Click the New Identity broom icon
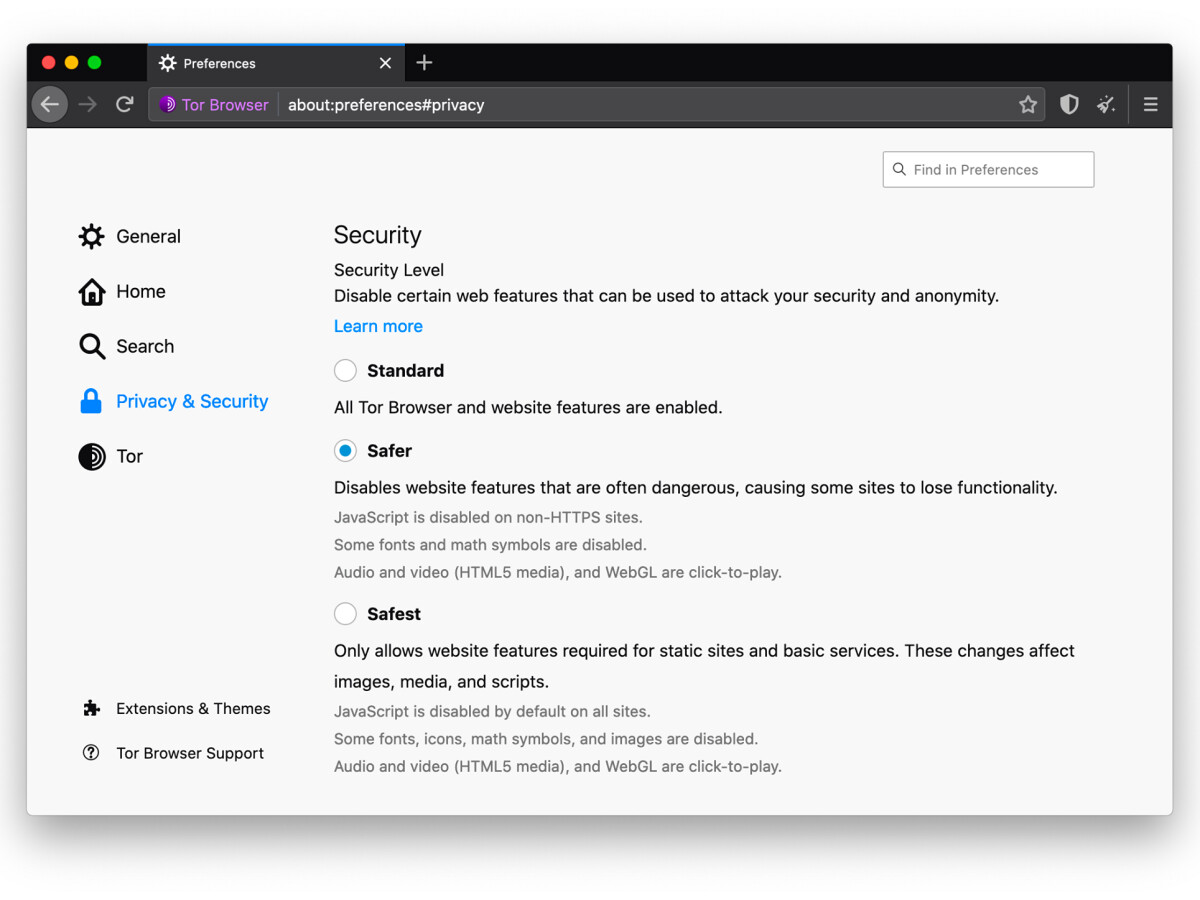 (1106, 104)
